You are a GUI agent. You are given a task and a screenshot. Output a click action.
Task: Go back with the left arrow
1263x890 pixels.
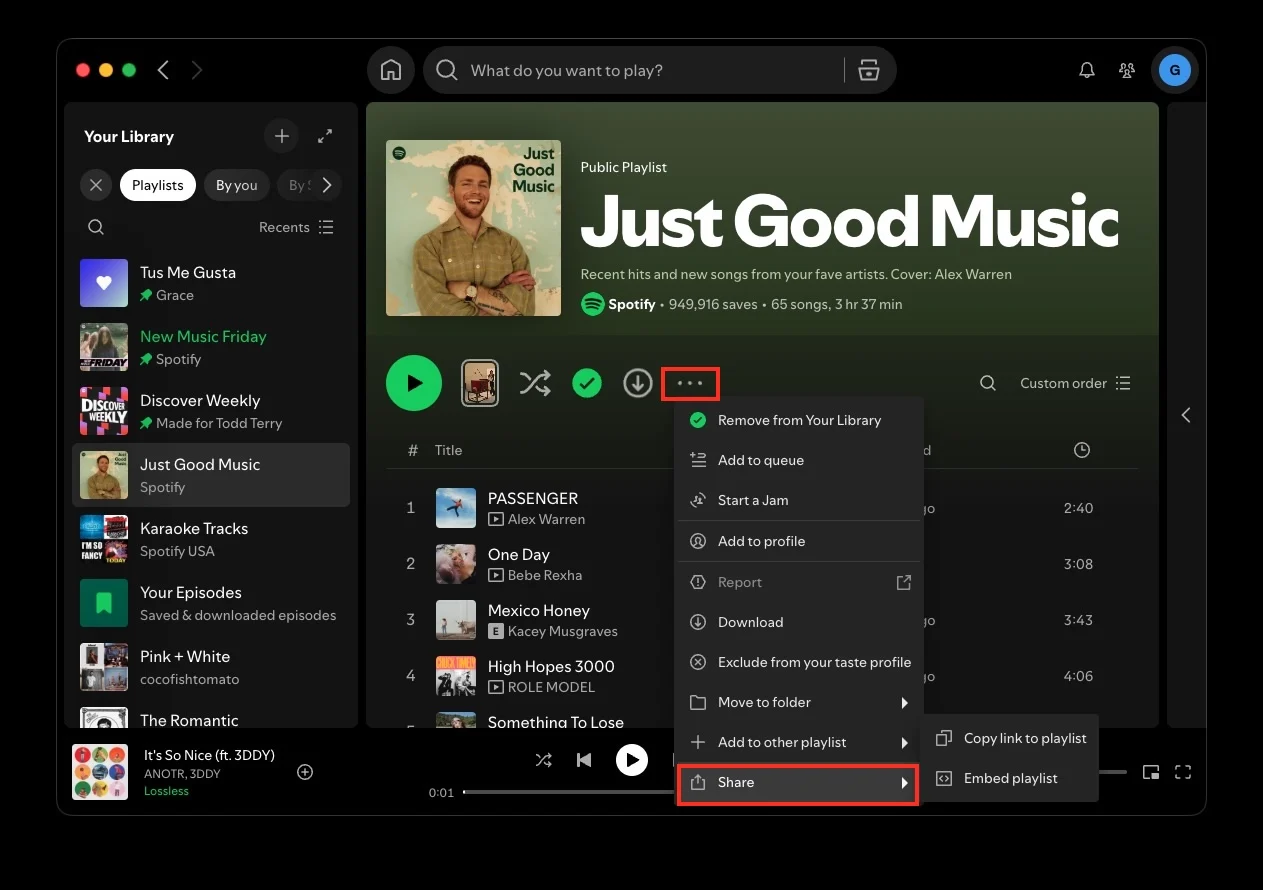163,70
